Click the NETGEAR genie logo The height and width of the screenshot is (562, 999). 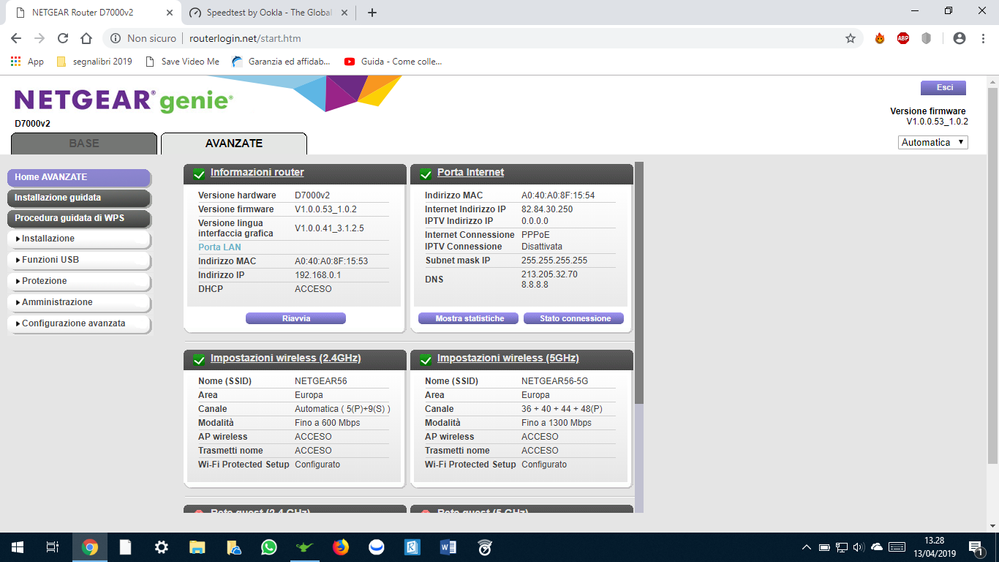click(124, 101)
